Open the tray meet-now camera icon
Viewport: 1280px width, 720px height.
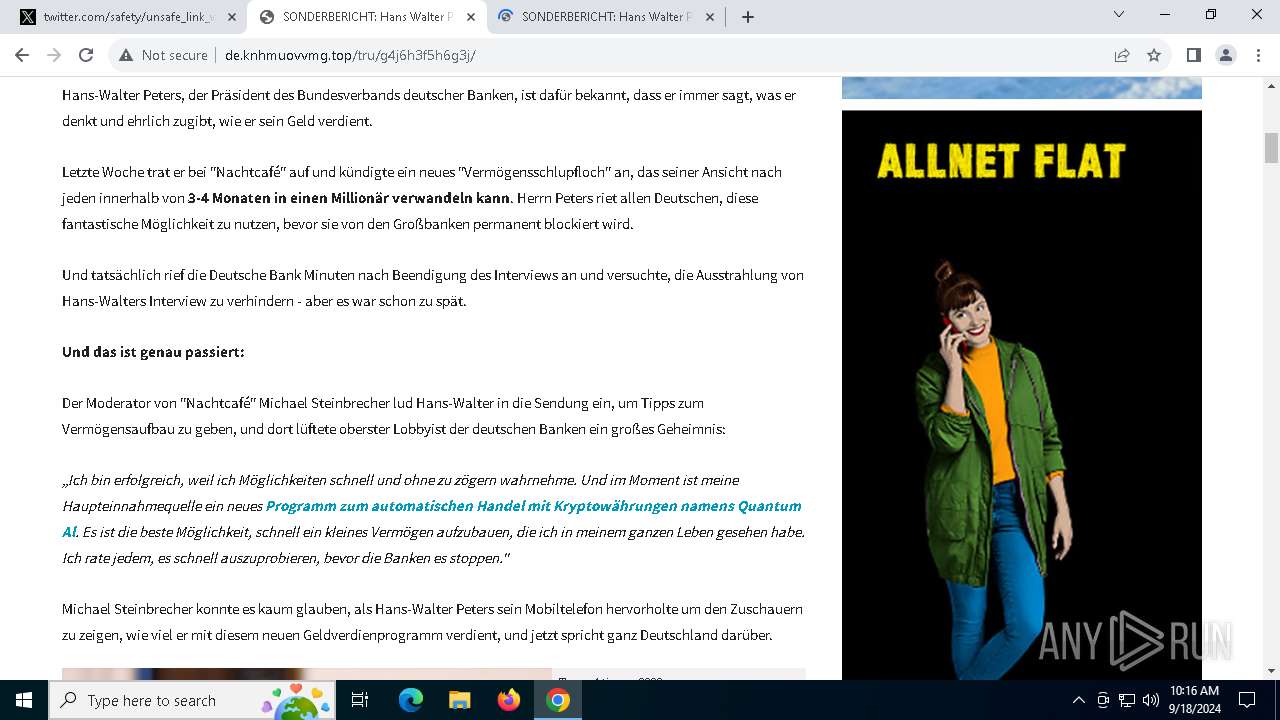(x=1103, y=700)
